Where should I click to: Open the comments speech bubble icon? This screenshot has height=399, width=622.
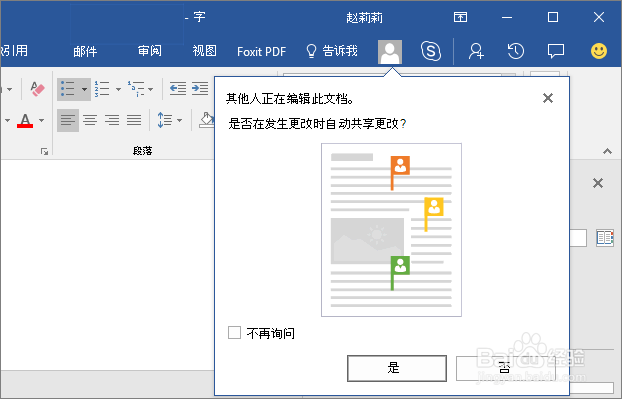point(556,51)
